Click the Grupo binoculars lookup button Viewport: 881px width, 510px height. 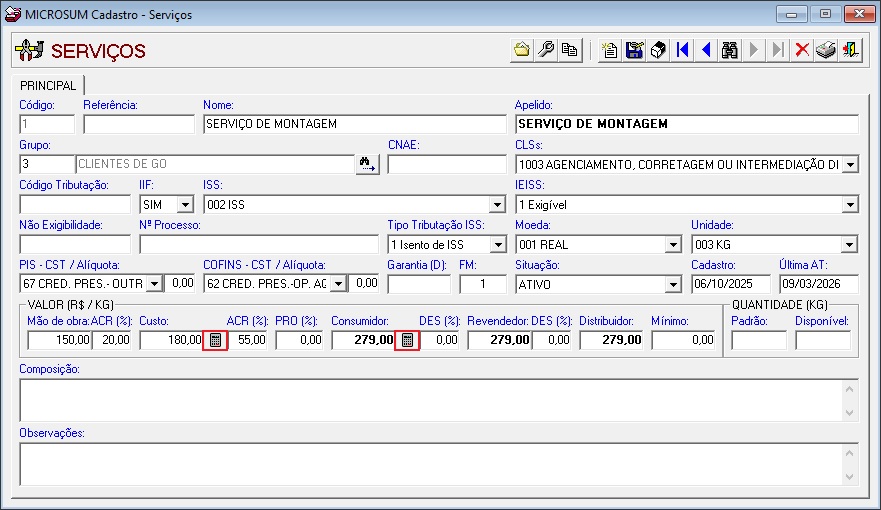point(367,164)
